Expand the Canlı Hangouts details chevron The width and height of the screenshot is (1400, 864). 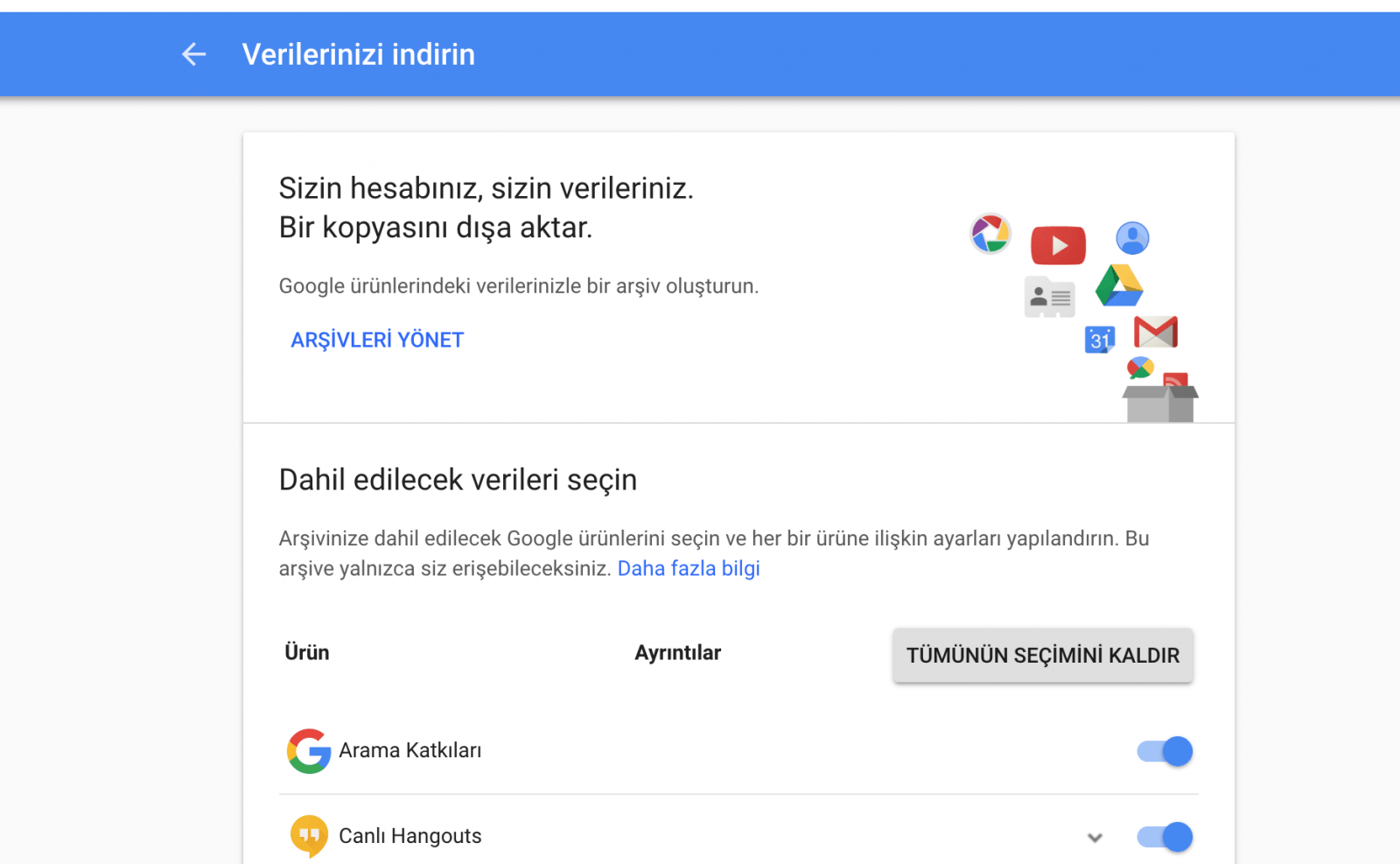tap(1095, 838)
